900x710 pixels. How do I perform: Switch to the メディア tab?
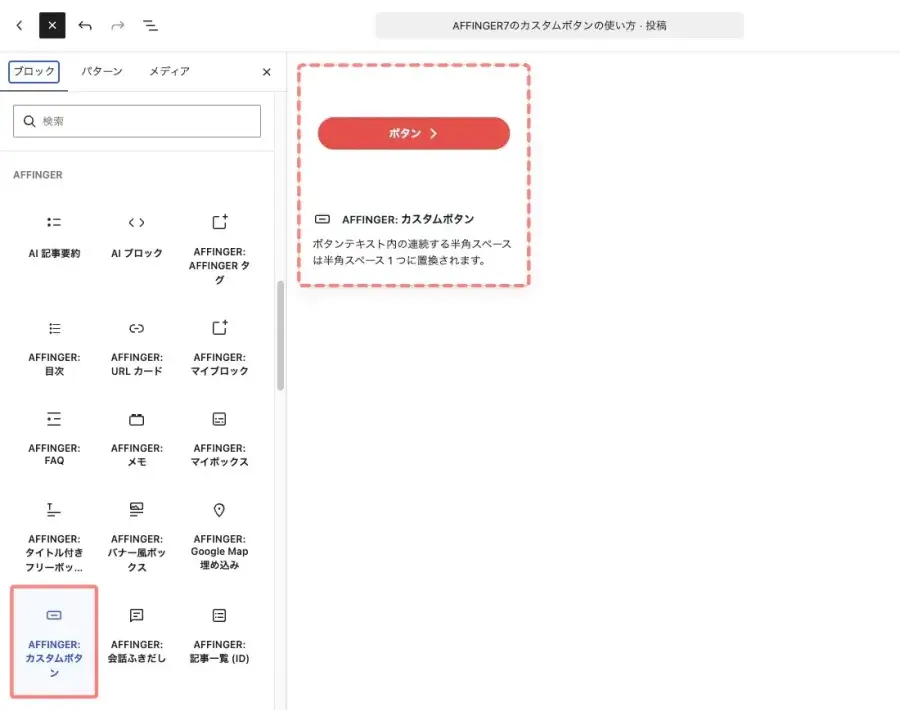(x=169, y=72)
